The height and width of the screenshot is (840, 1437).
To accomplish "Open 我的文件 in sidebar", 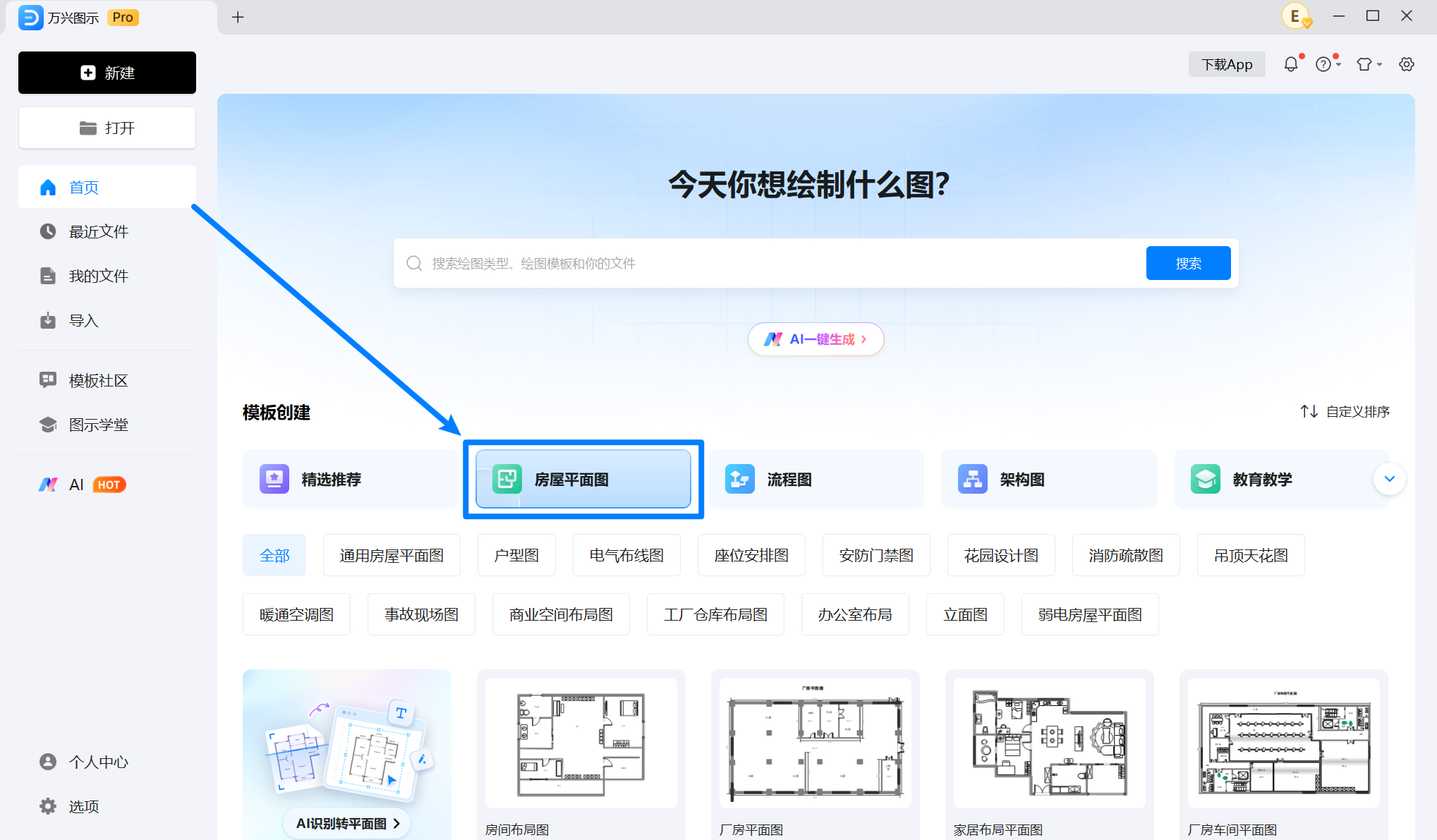I will [107, 276].
